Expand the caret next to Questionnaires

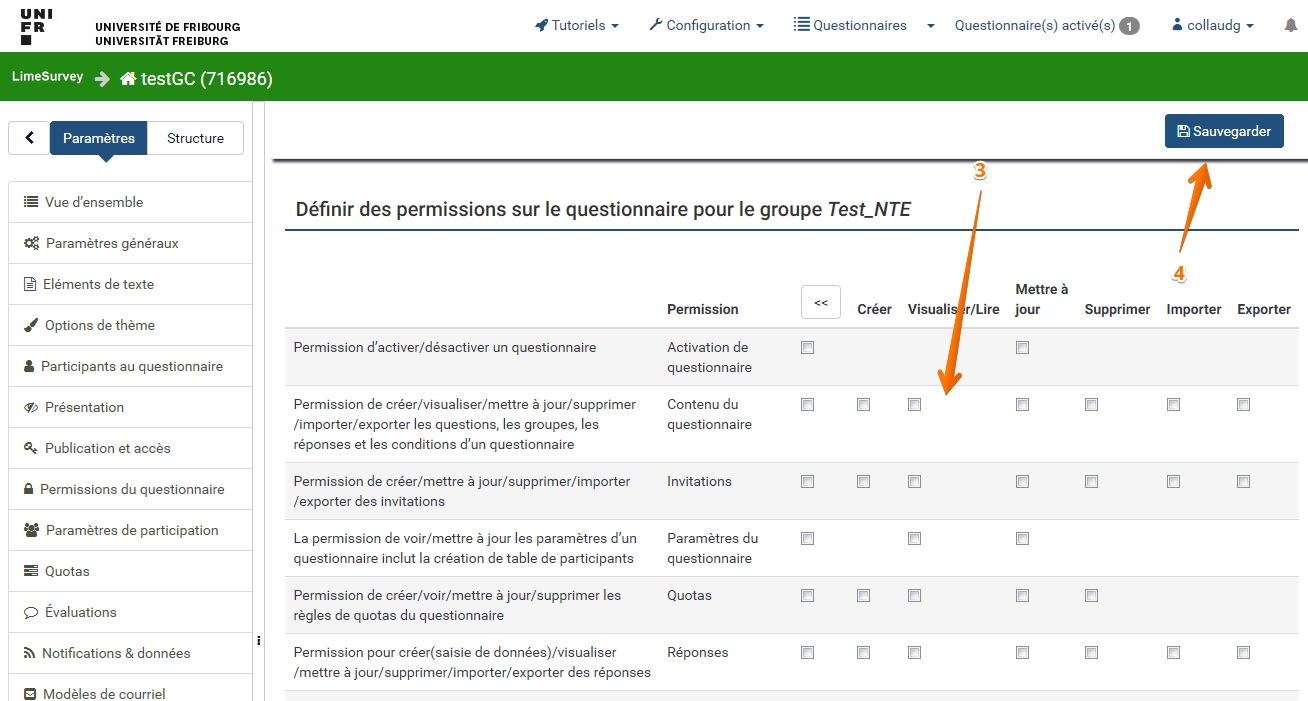coord(931,26)
